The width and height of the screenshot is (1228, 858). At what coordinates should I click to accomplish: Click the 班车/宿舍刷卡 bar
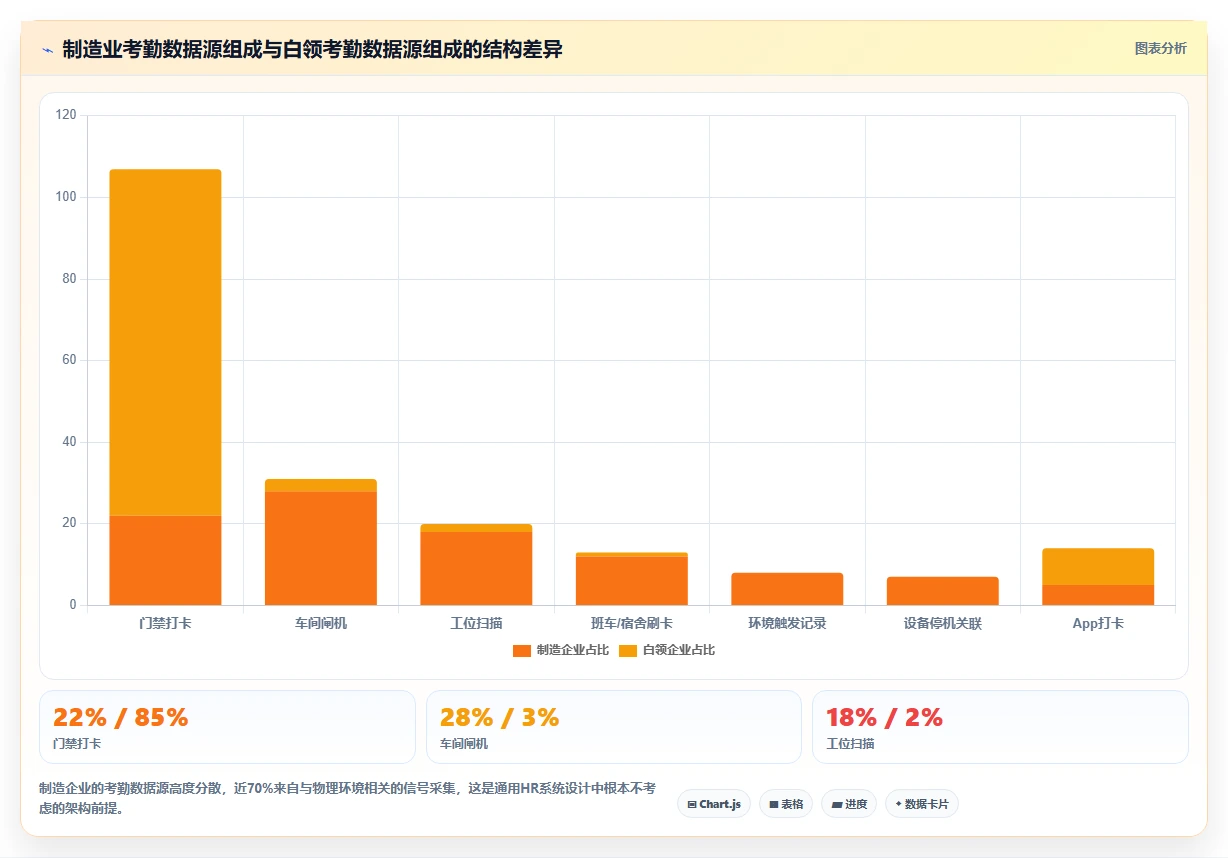(x=632, y=578)
